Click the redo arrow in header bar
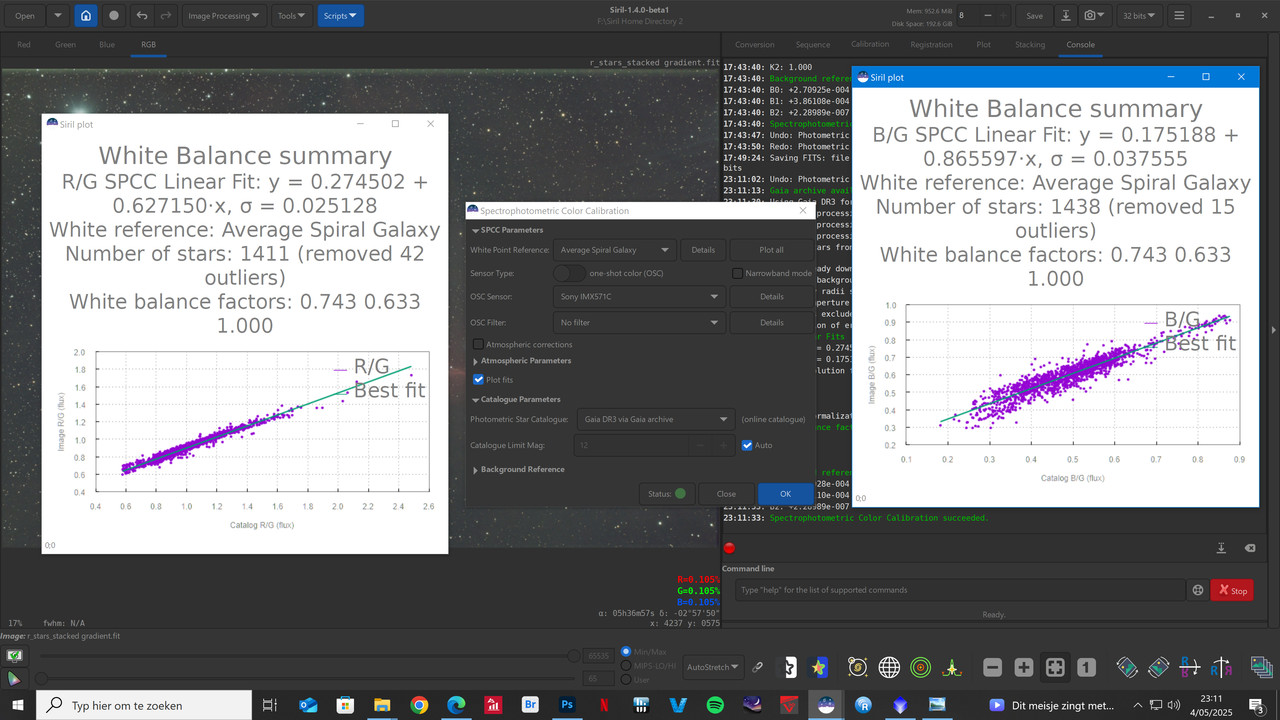Viewport: 1280px width, 720px height. (x=166, y=16)
